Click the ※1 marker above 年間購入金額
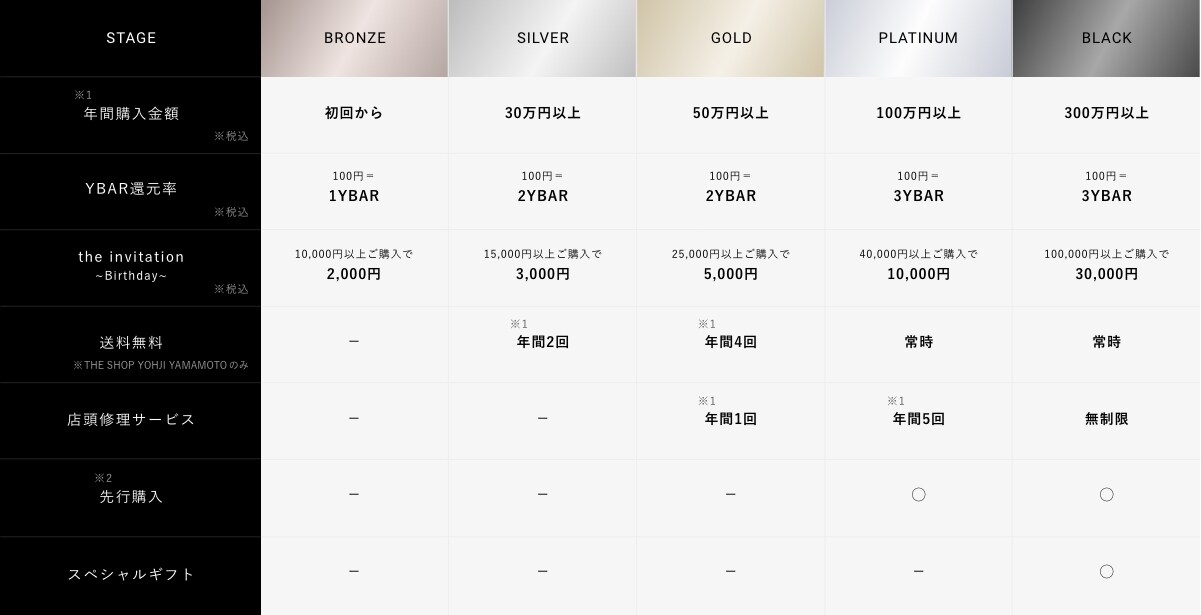 pyautogui.click(x=83, y=95)
